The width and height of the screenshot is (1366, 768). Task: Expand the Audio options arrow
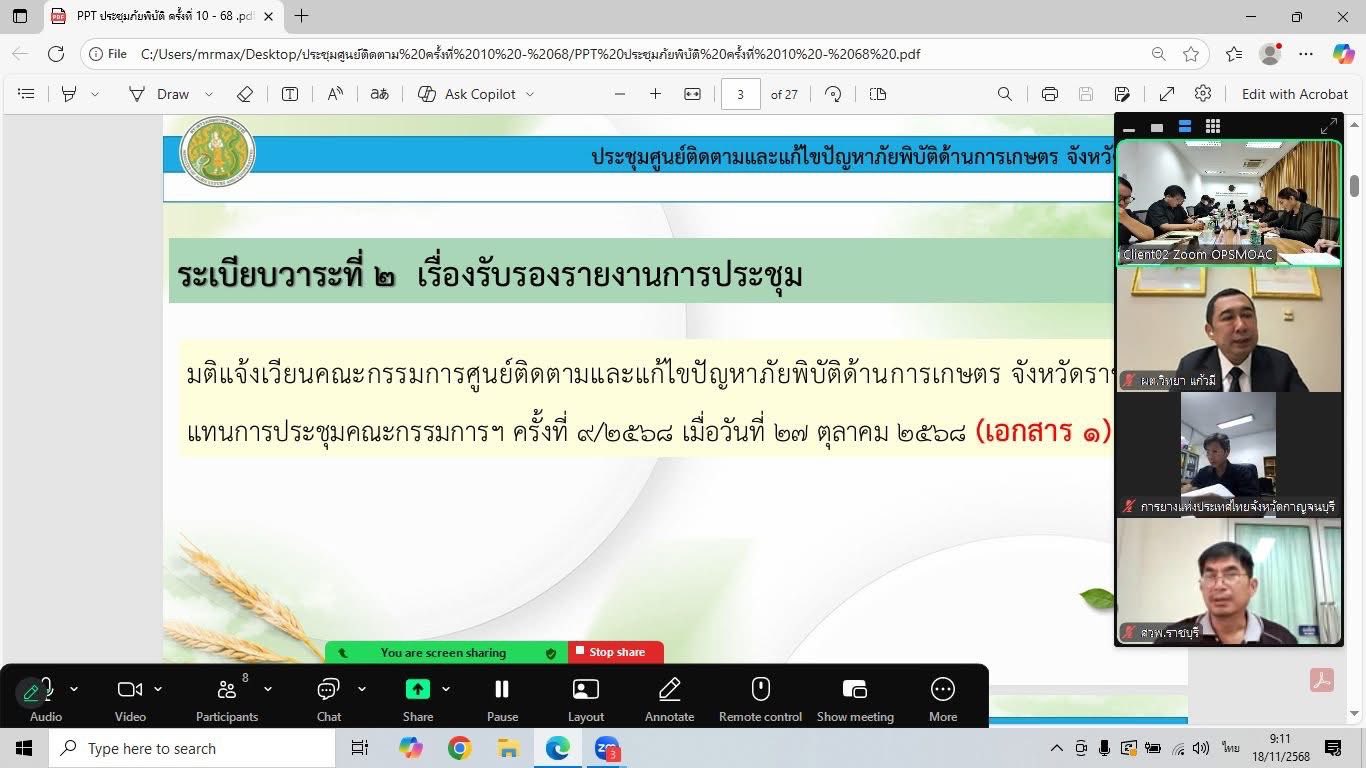pyautogui.click(x=74, y=689)
